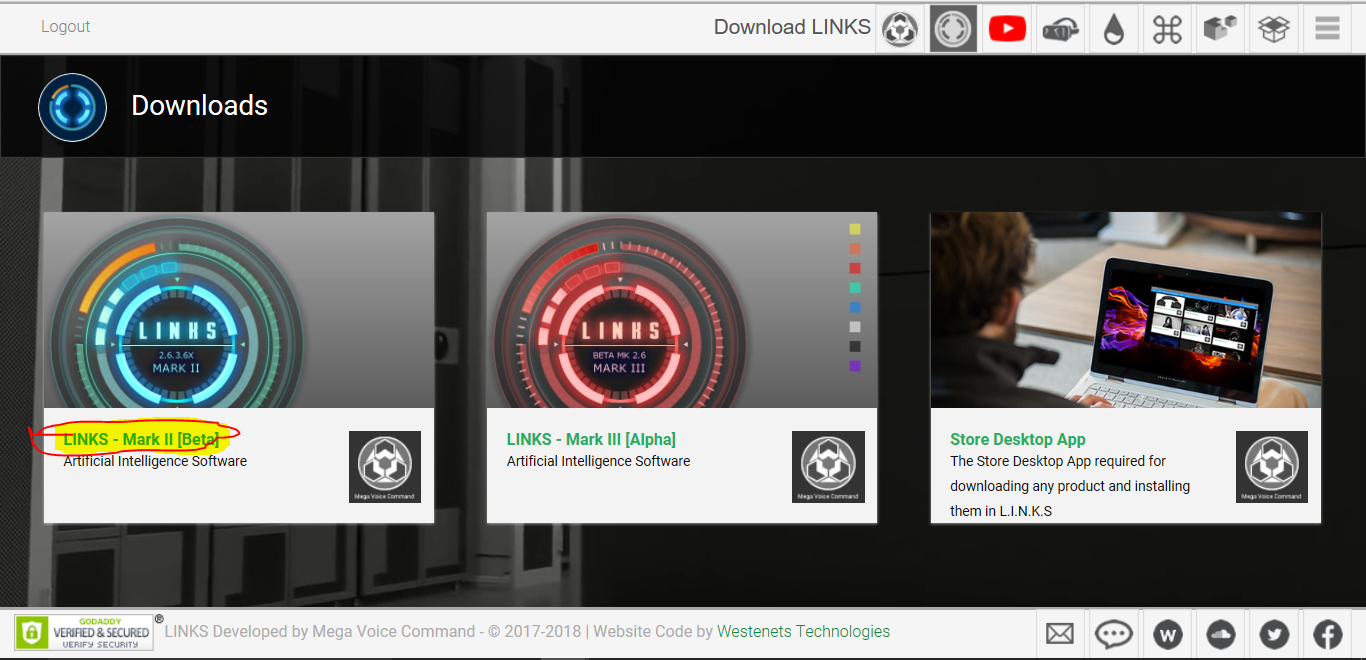1366x660 pixels.
Task: Click the Mega Voice Command logo in top toolbar
Action: coord(900,28)
